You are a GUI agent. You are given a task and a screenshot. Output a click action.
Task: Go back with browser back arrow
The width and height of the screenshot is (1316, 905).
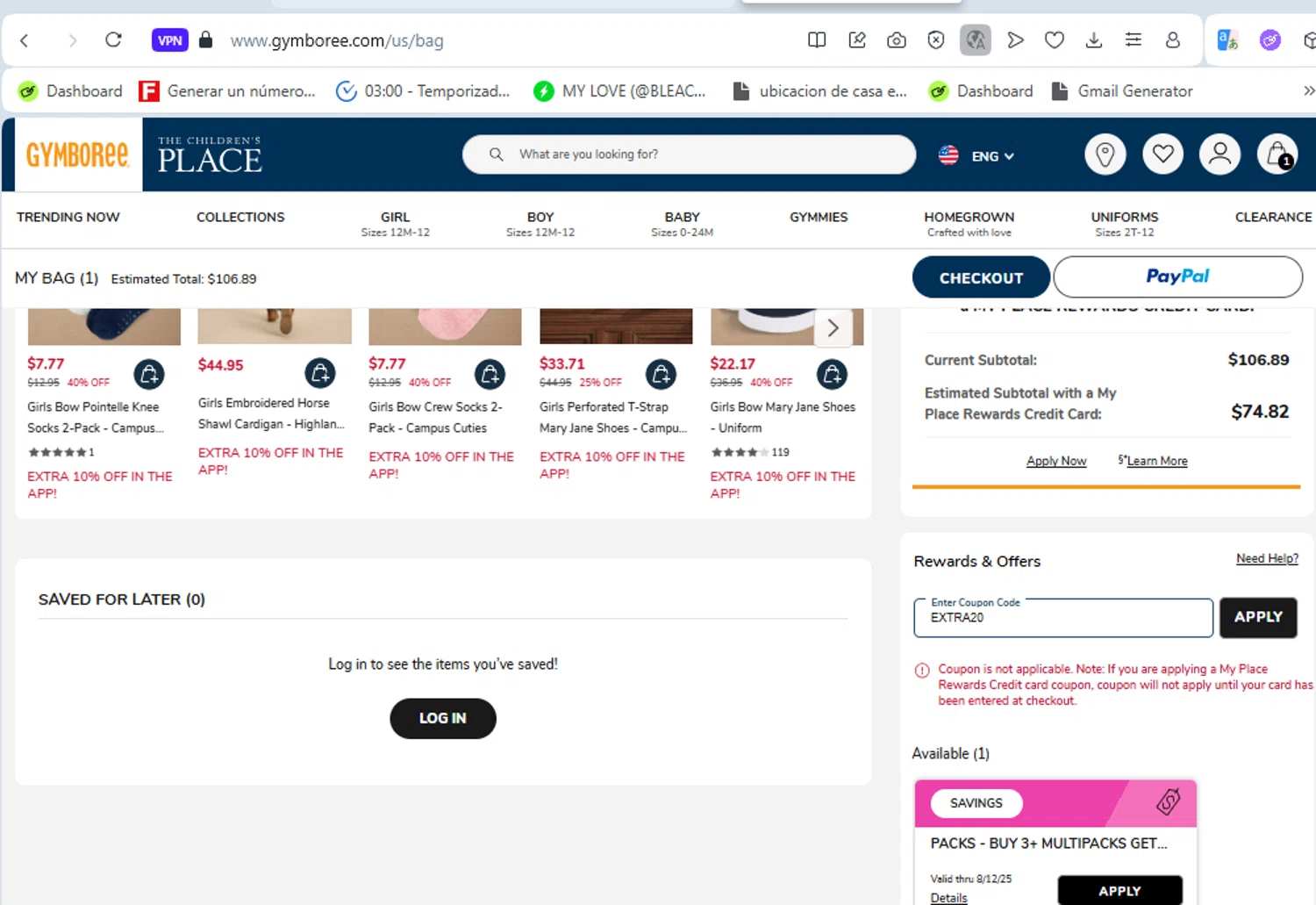click(x=25, y=40)
